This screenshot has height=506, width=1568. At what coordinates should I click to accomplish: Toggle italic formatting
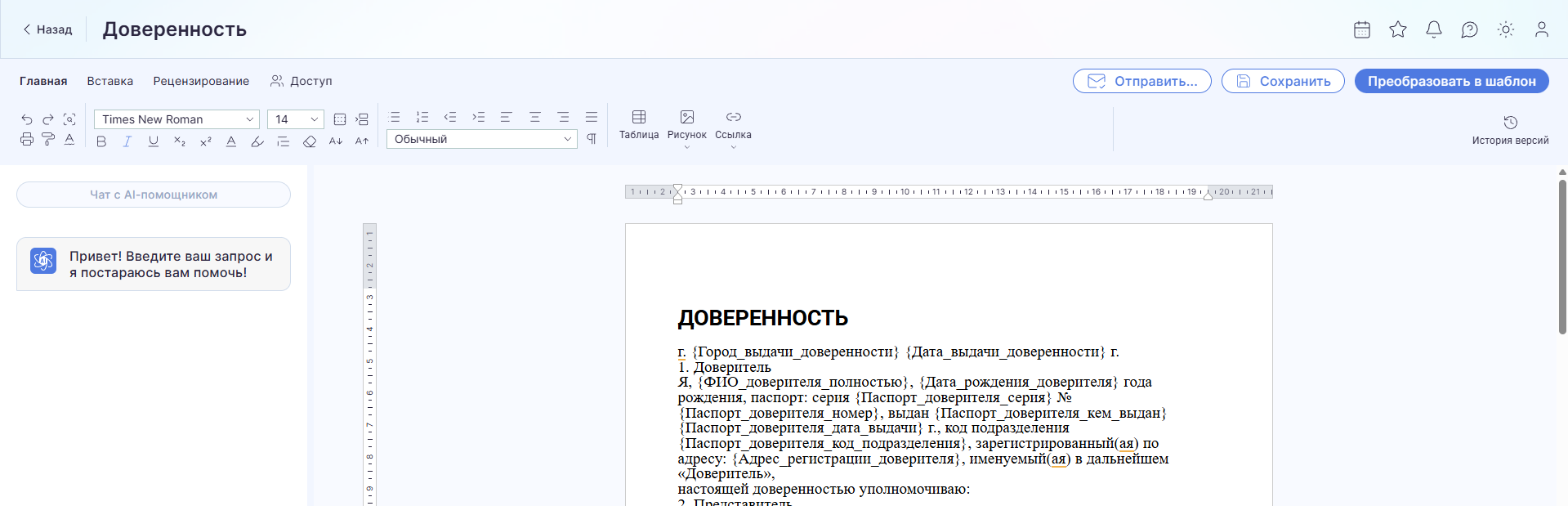coord(127,141)
